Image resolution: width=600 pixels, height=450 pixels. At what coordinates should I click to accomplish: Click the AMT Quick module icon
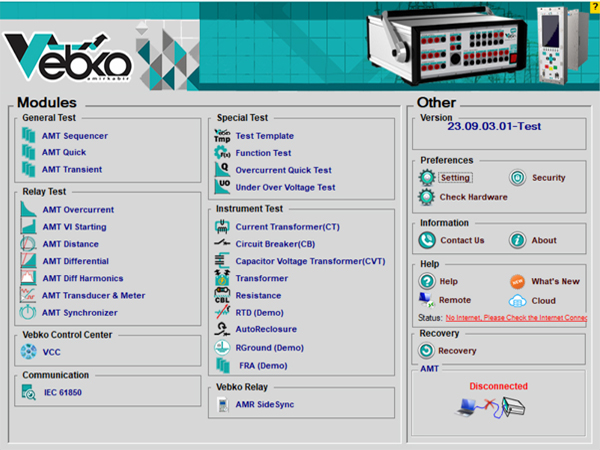(x=28, y=152)
